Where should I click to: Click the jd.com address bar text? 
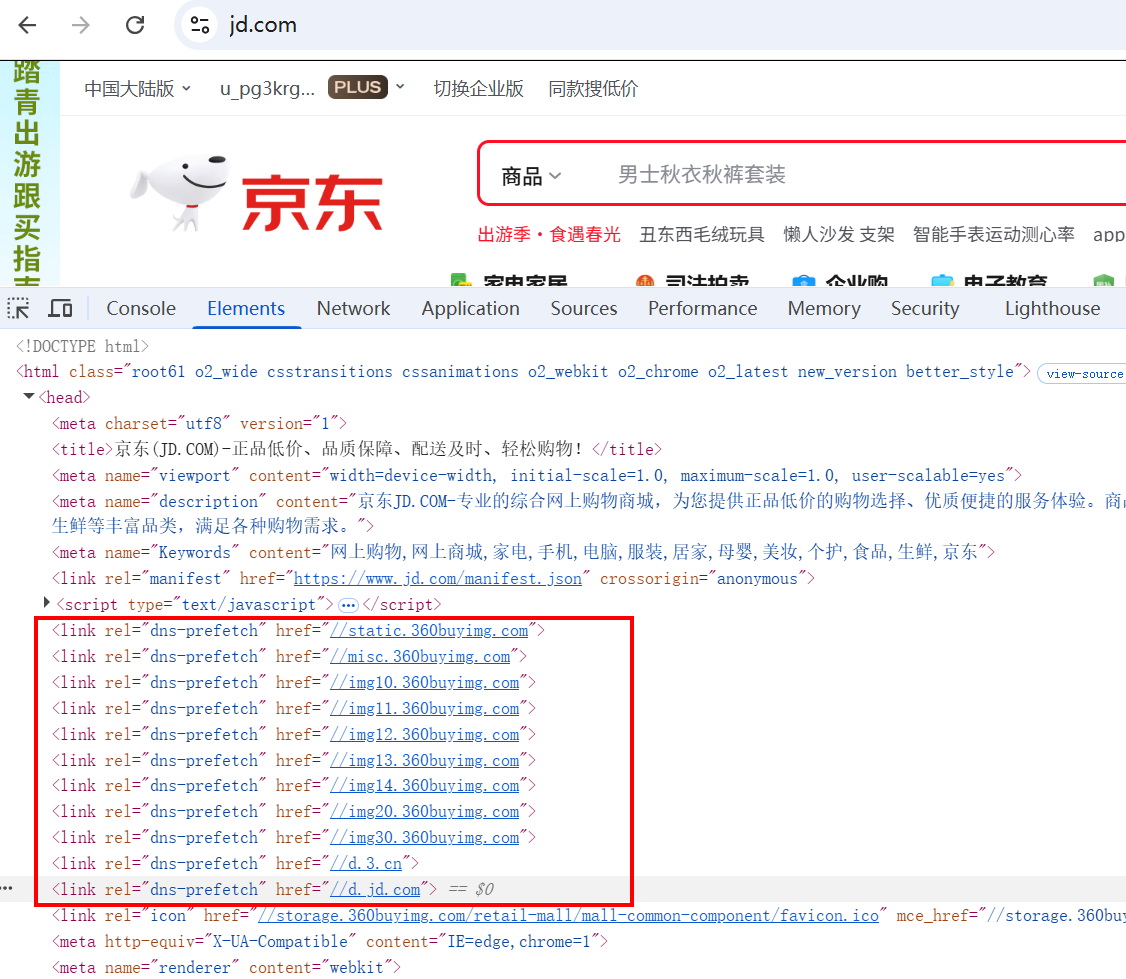tap(263, 25)
